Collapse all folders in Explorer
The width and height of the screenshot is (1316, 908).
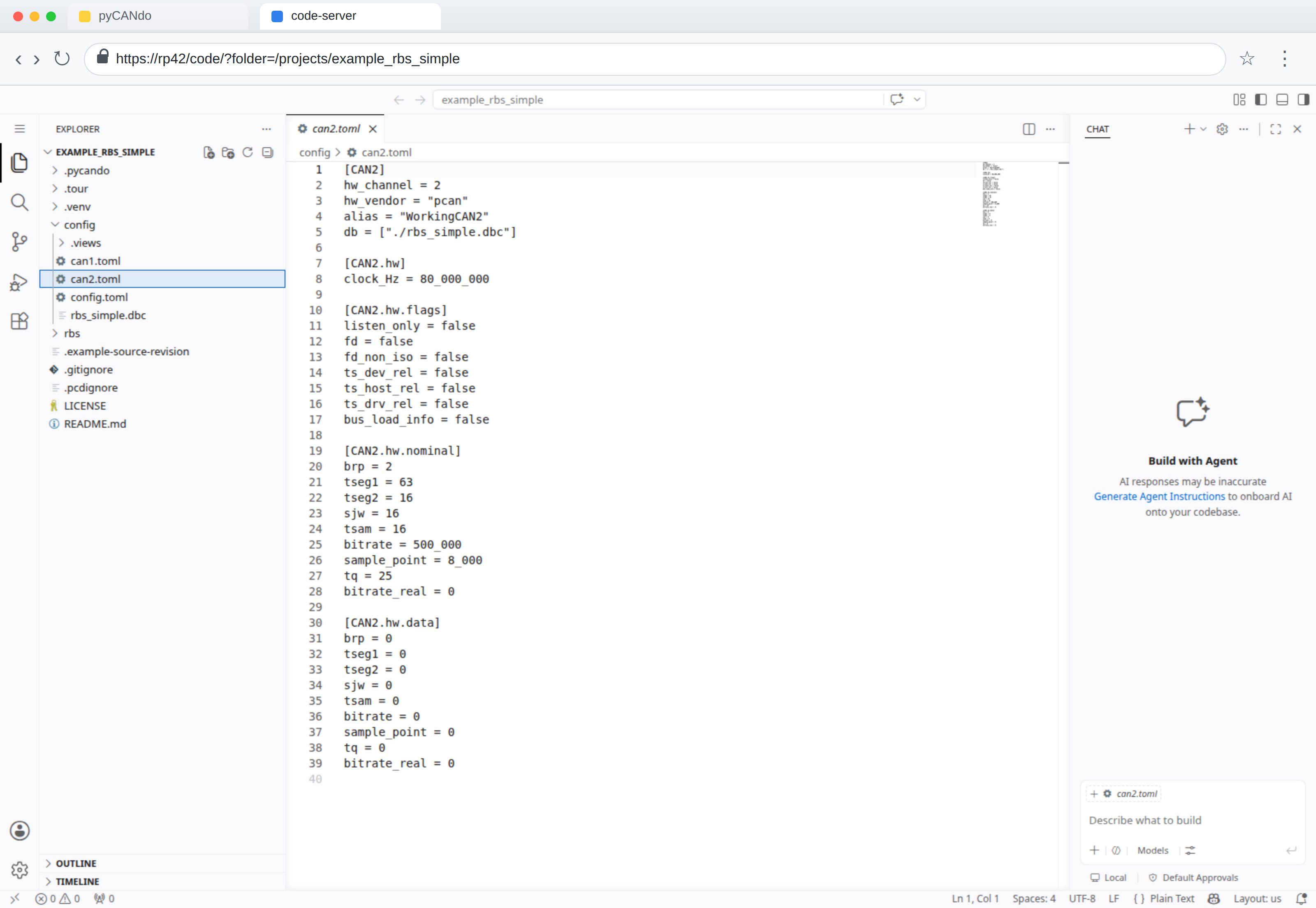(267, 153)
